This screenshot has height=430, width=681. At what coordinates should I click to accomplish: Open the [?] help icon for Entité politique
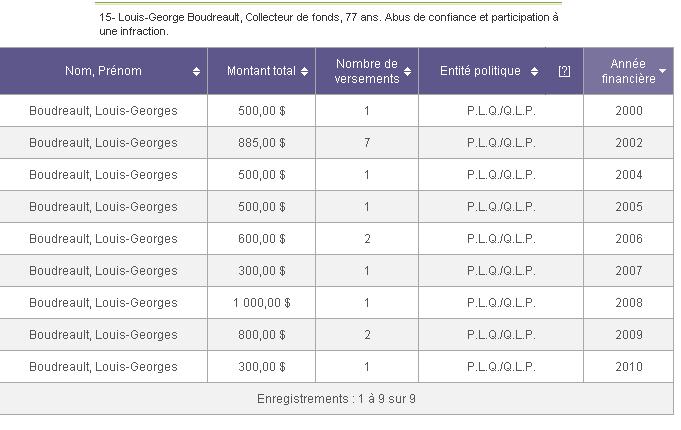coord(564,71)
